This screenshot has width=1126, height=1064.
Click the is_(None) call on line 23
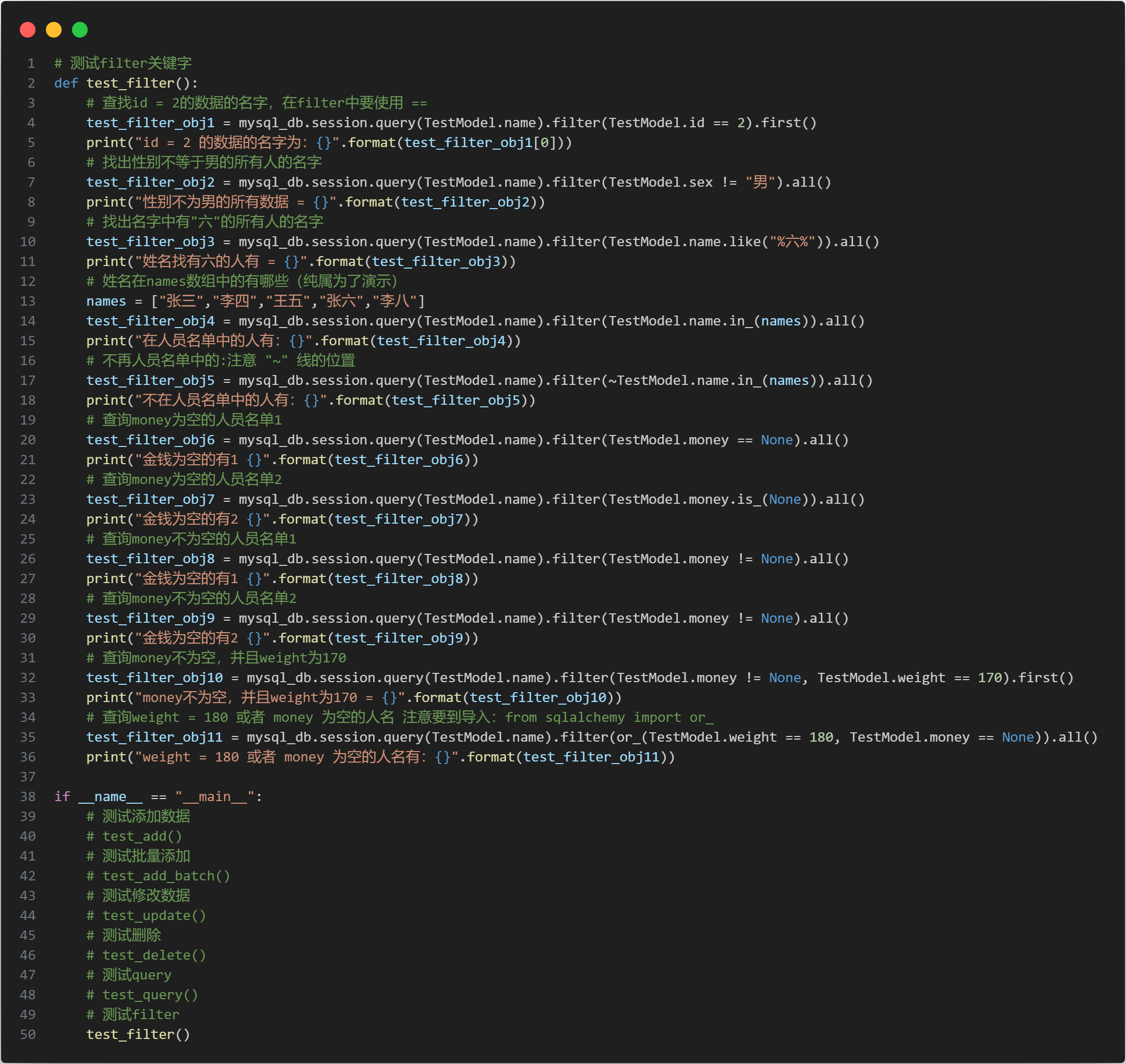[x=773, y=500]
